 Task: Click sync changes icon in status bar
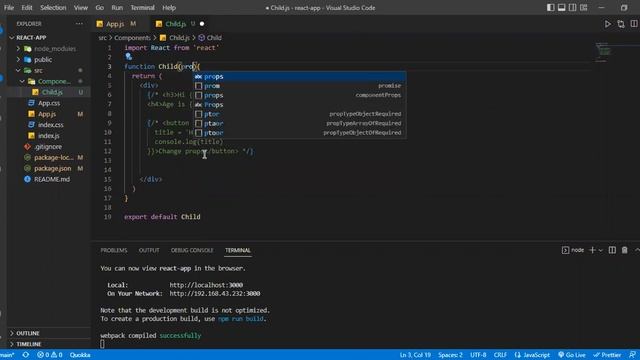[25, 355]
